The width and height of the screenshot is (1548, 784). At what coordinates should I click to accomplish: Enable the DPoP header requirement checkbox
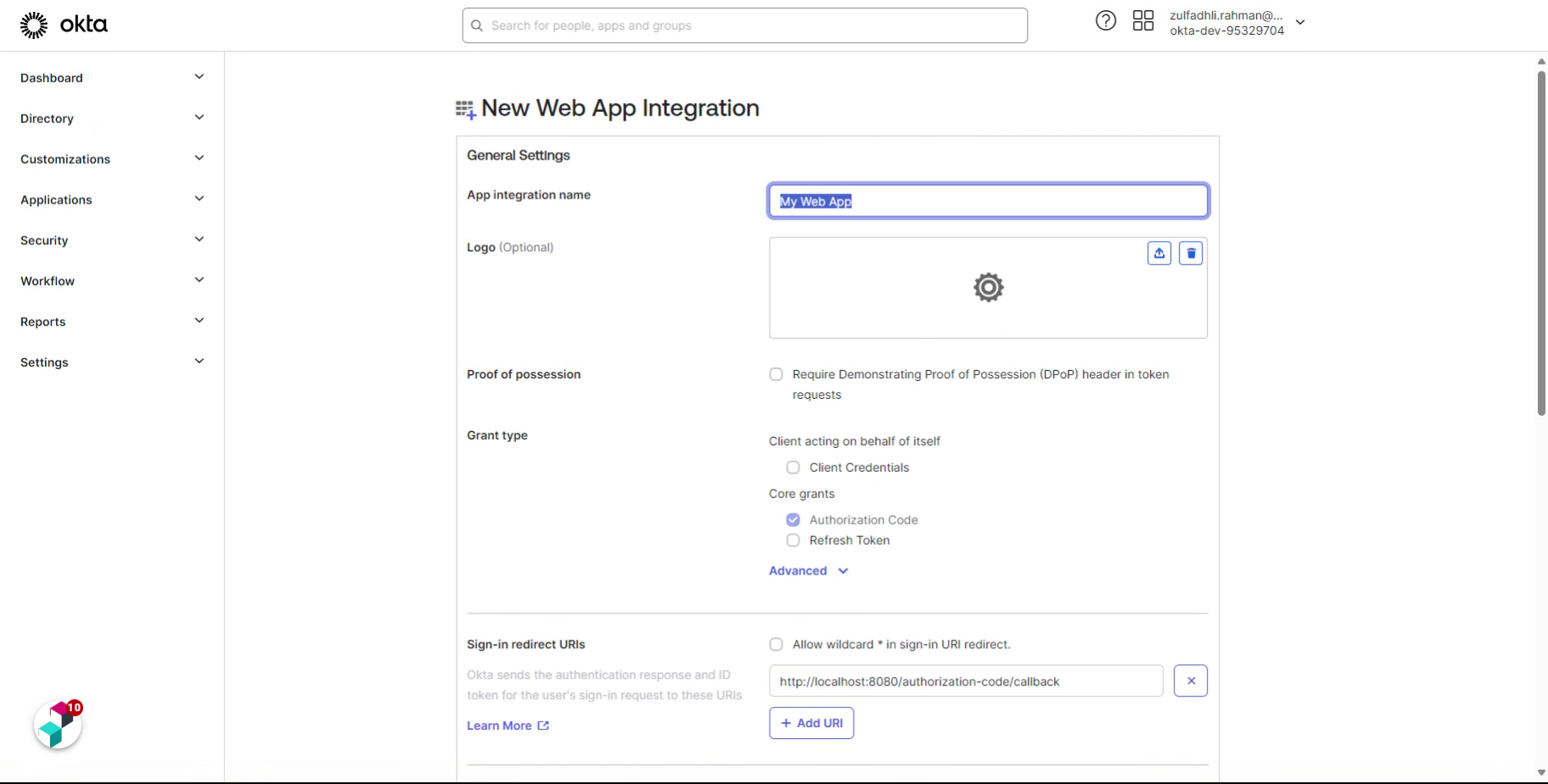(776, 374)
